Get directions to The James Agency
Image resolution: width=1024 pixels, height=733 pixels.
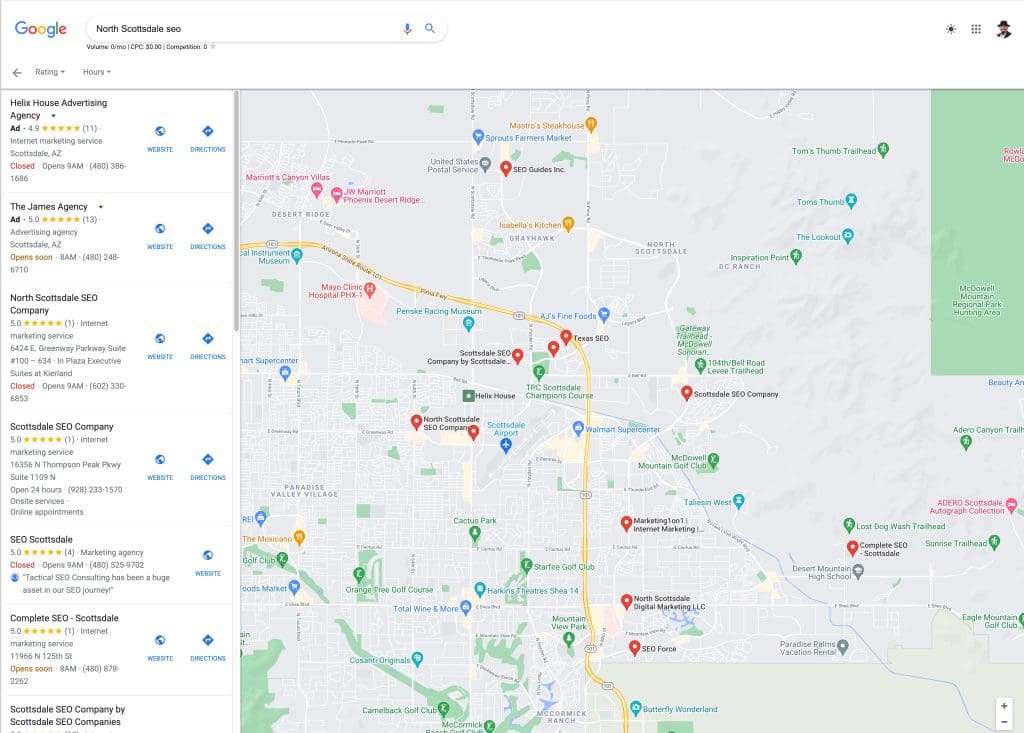208,236
